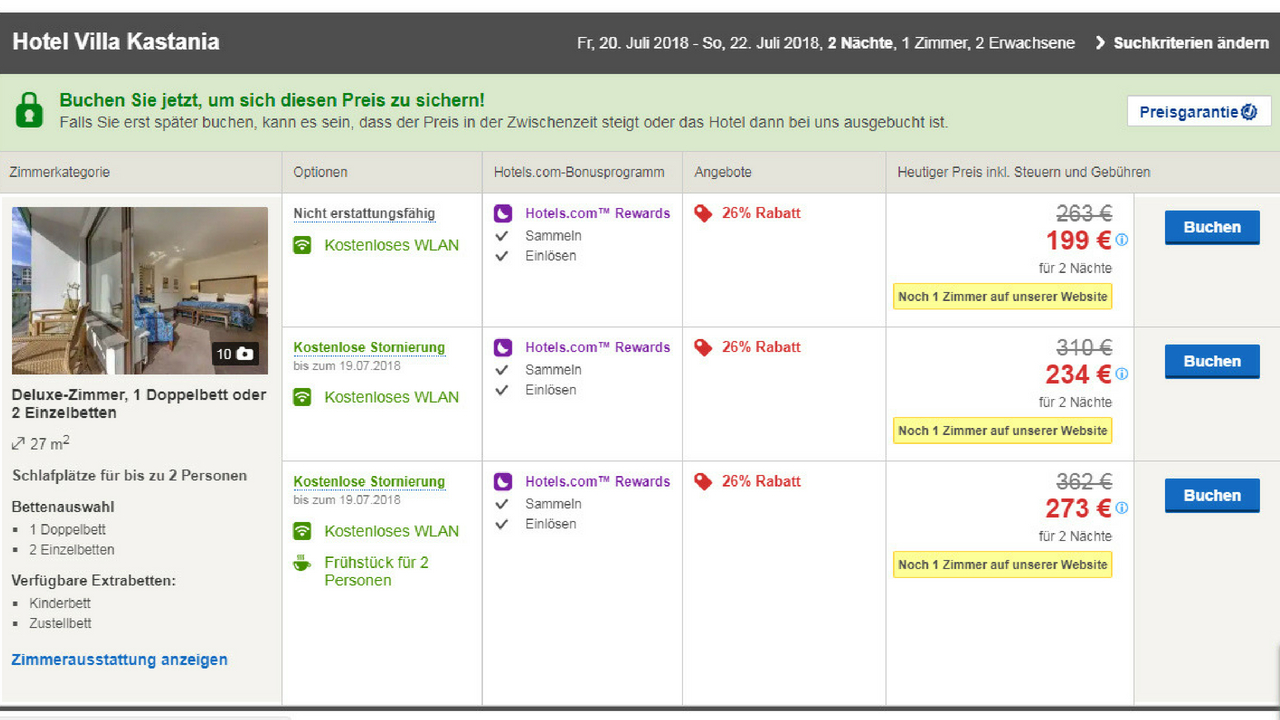Open Suchkriterien ändern to change search
1280x720 pixels.
(x=1182, y=43)
